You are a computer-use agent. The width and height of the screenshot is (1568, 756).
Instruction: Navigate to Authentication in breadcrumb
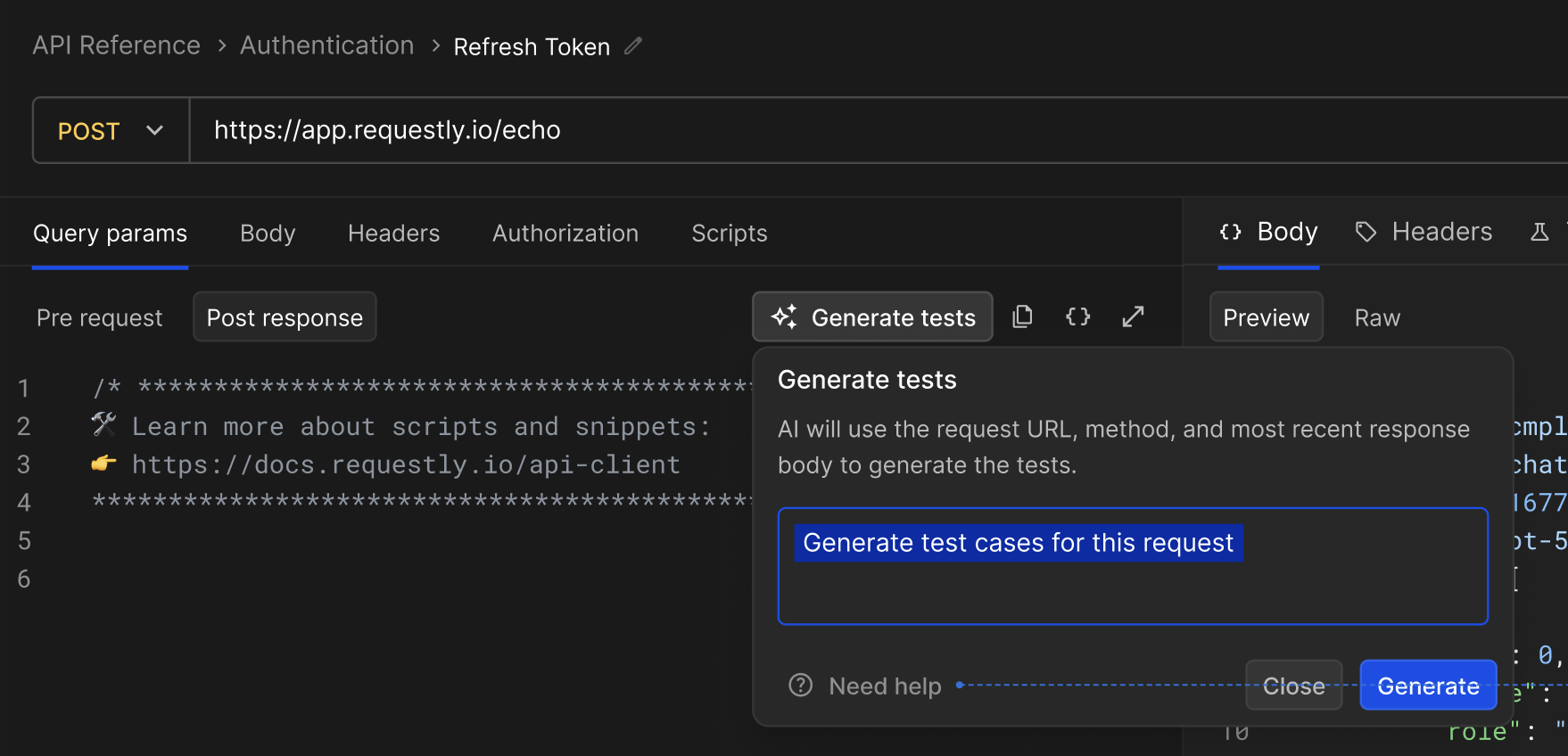click(x=326, y=45)
